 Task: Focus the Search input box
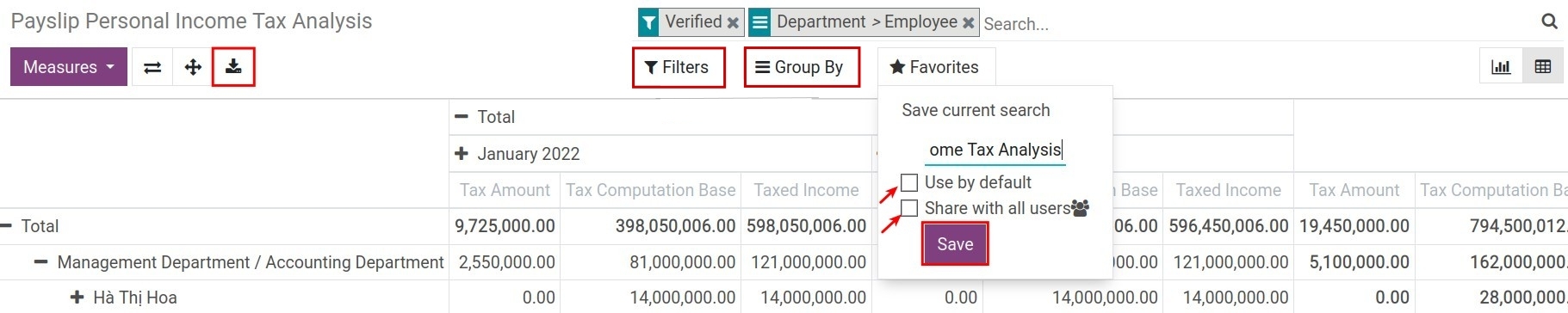[x=1257, y=24]
